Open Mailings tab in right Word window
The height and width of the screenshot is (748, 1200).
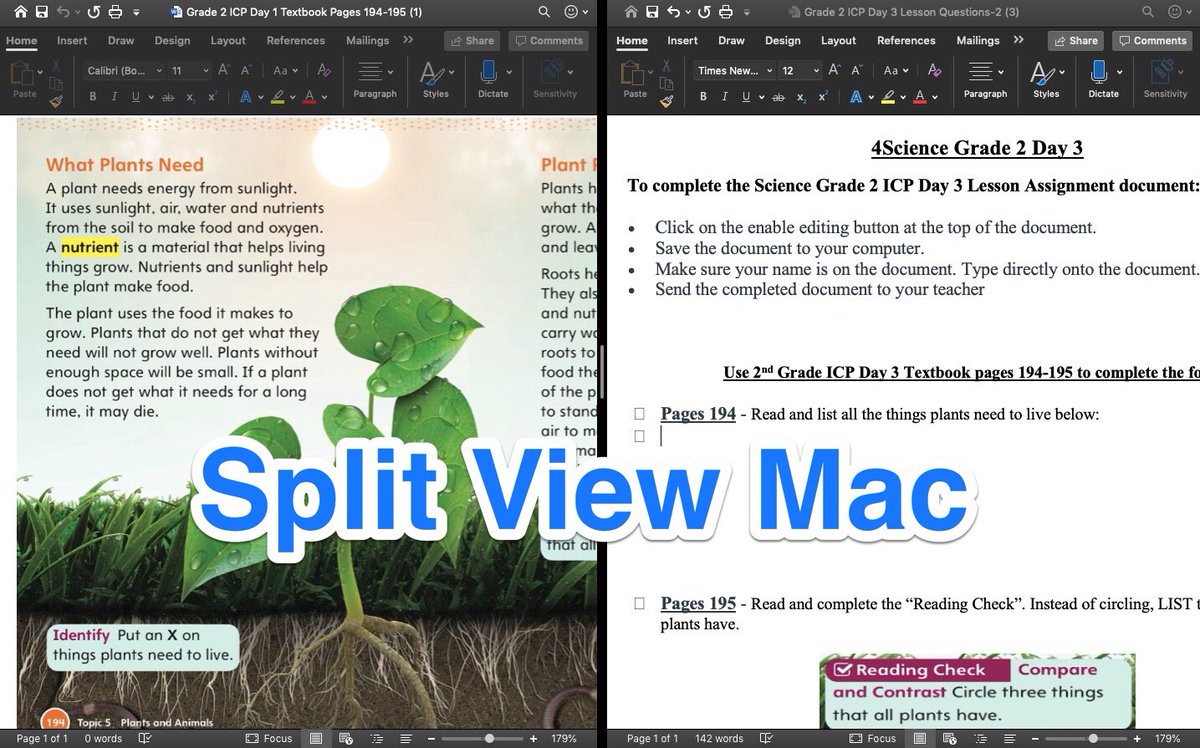977,41
